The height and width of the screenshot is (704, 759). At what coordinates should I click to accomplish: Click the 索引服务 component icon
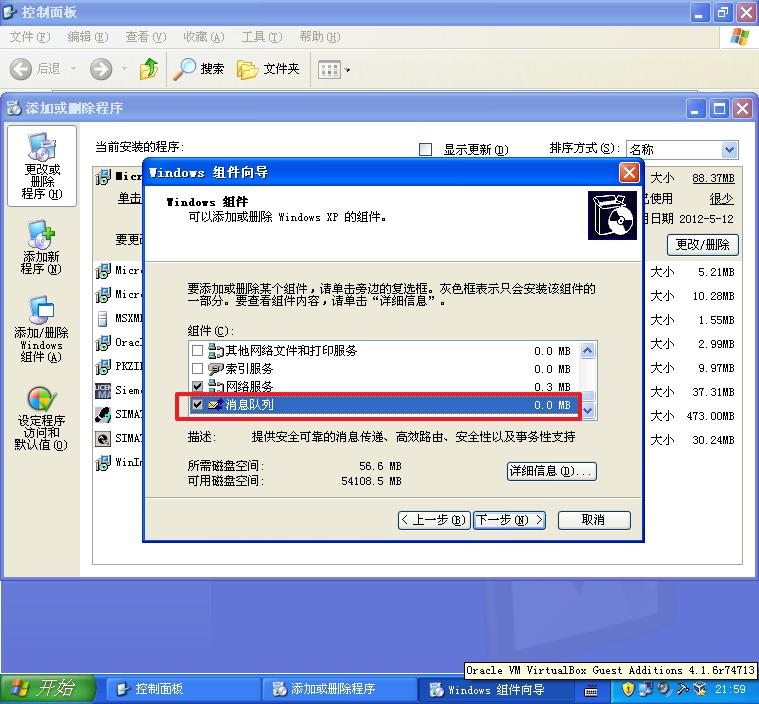216,368
